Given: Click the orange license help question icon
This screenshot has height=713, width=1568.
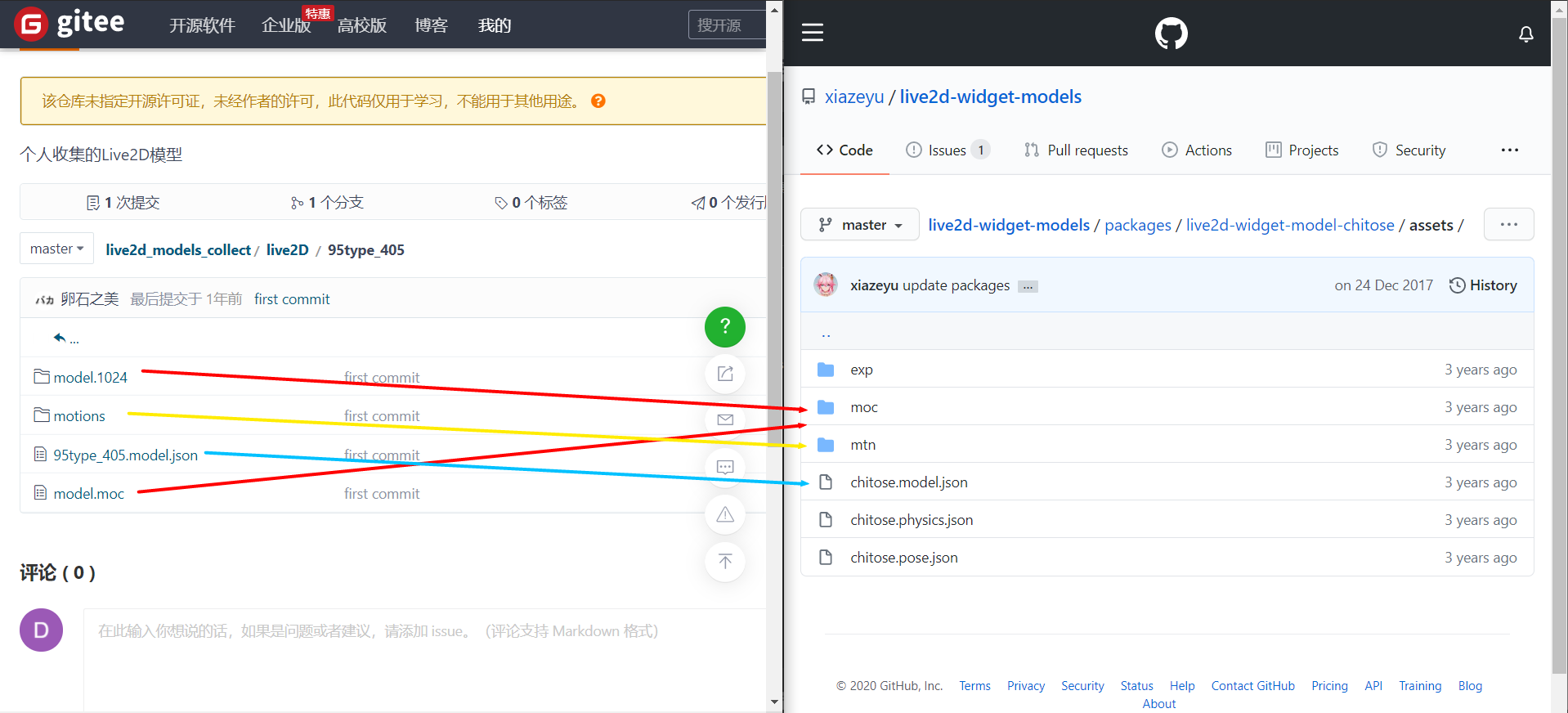Looking at the screenshot, I should (598, 101).
